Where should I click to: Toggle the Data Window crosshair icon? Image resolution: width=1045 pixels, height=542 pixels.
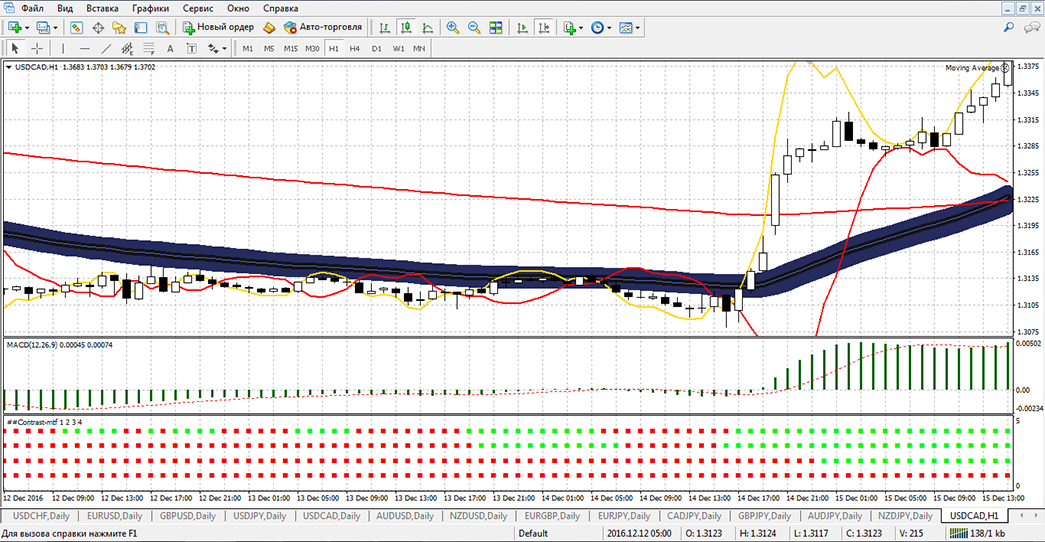(x=98, y=27)
